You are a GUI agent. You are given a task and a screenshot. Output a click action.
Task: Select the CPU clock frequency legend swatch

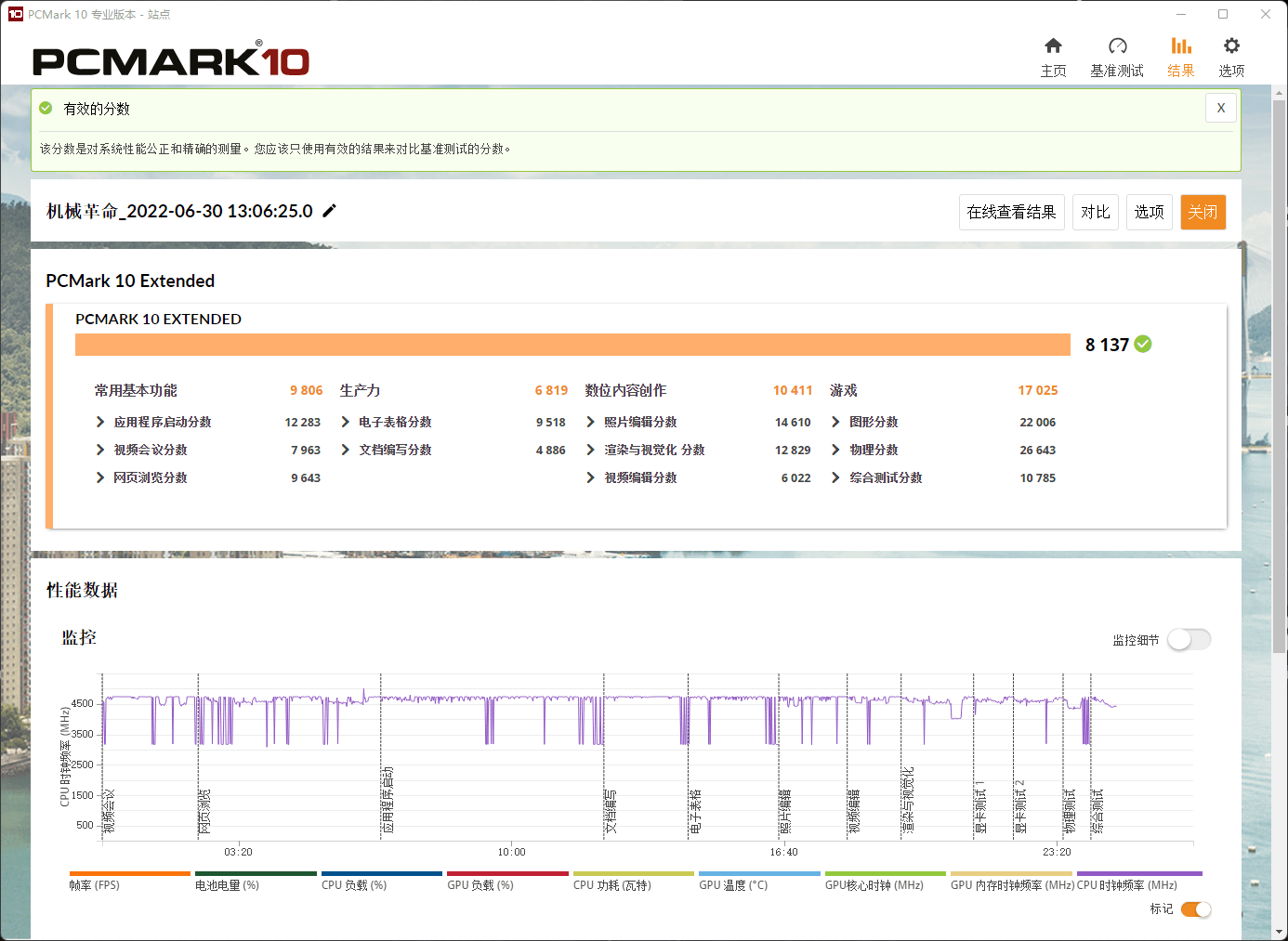click(x=1138, y=874)
